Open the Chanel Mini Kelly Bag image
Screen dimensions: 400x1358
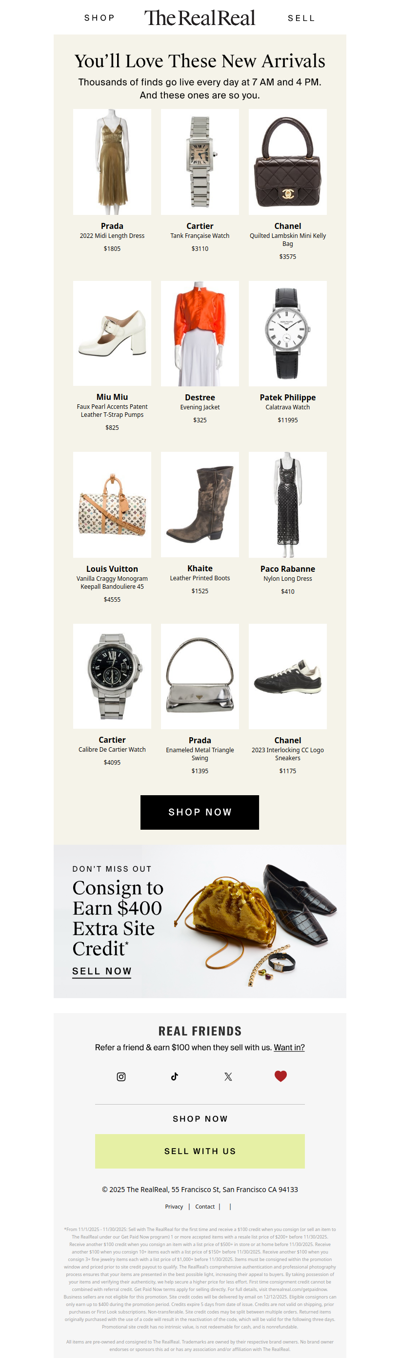288,162
